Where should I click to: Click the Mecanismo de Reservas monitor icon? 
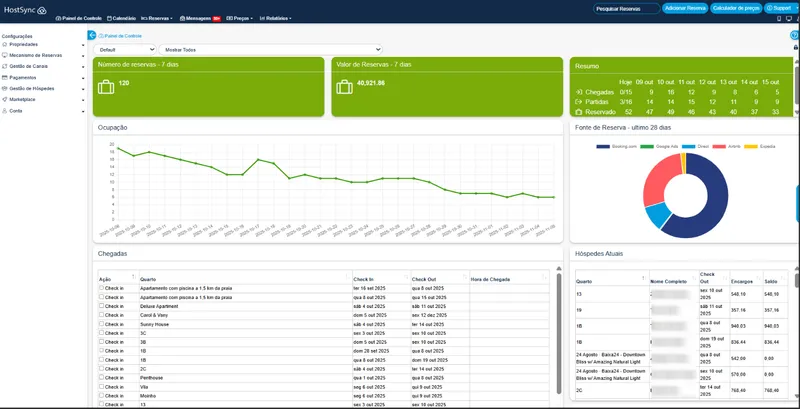click(x=5, y=55)
